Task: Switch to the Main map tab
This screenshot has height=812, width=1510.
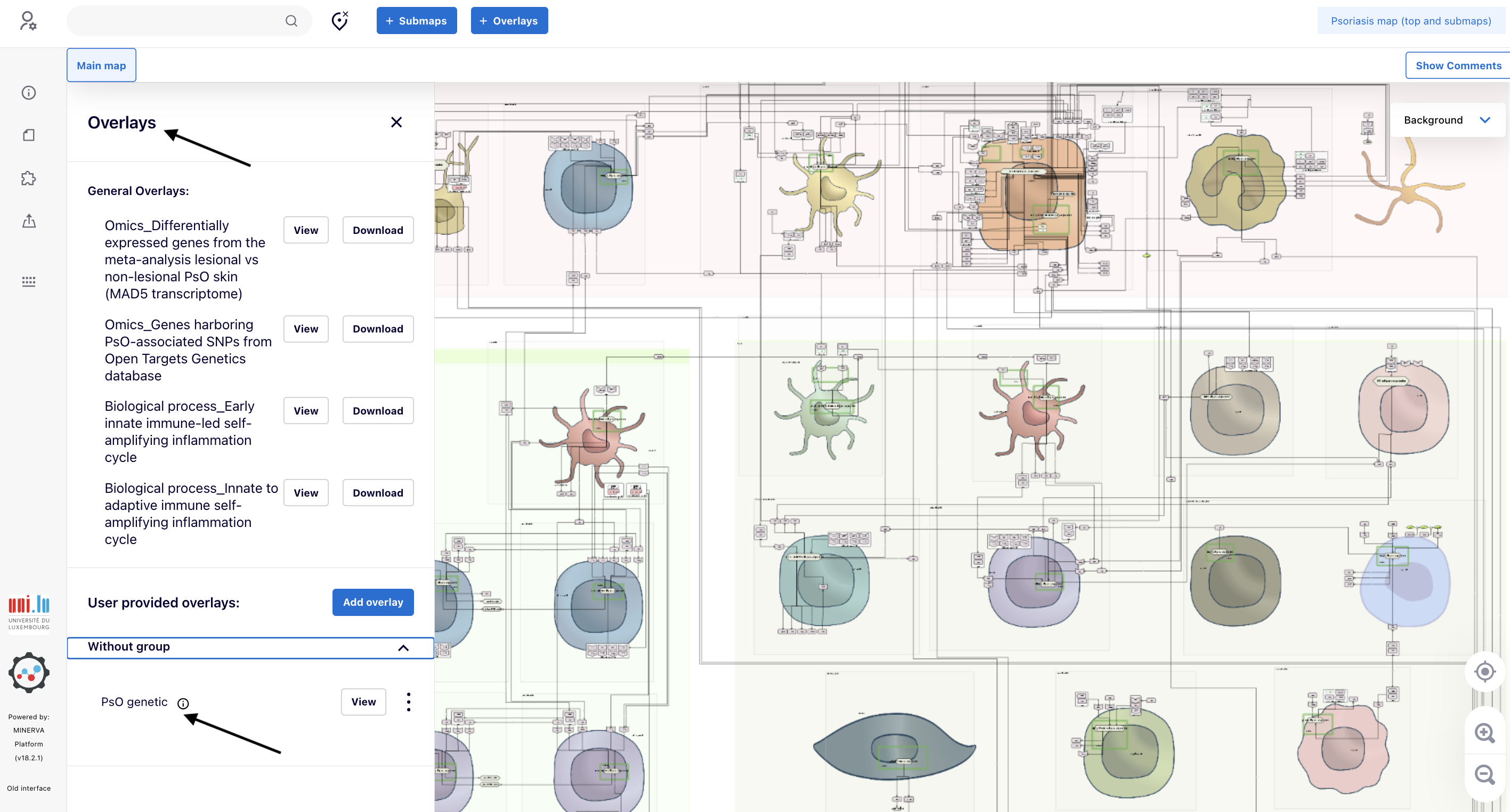Action: pyautogui.click(x=101, y=66)
